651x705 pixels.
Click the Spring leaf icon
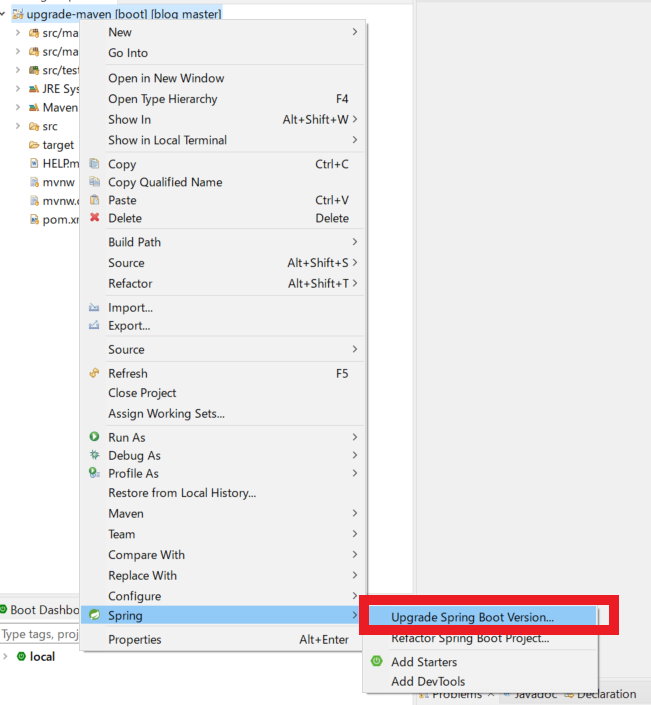point(94,615)
